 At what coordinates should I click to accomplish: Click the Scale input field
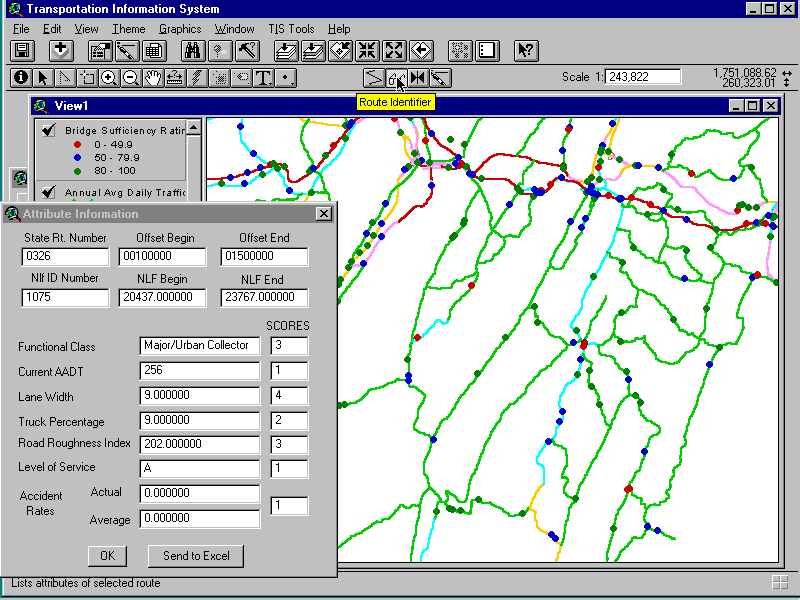pyautogui.click(x=642, y=77)
